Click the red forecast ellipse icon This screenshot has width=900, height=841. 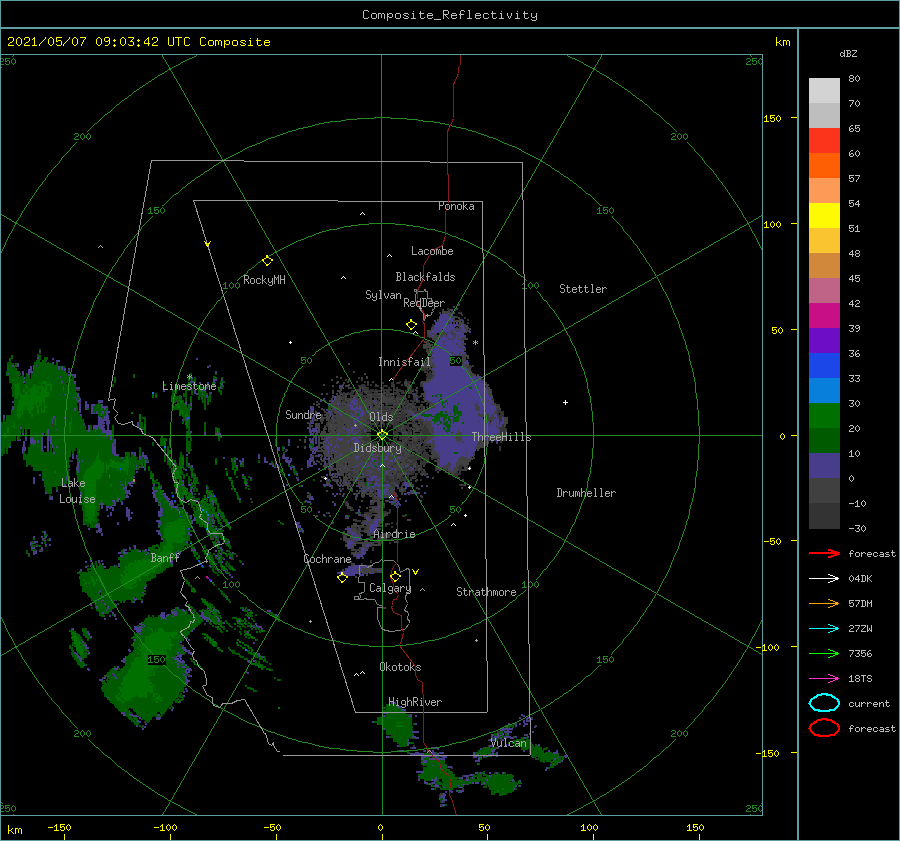pyautogui.click(x=824, y=728)
